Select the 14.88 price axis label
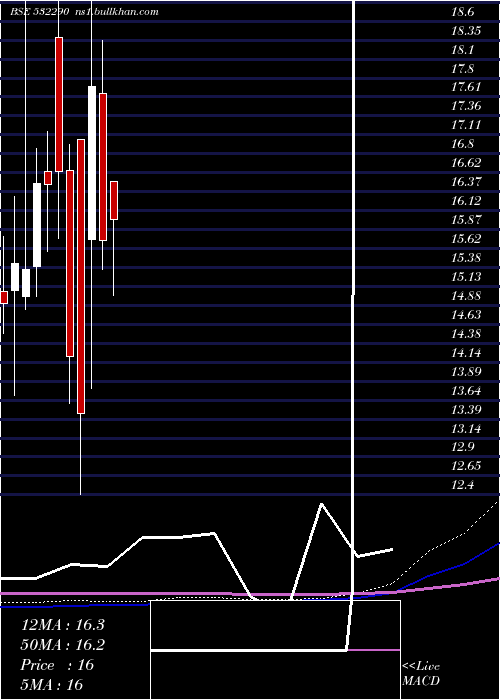 (x=466, y=296)
